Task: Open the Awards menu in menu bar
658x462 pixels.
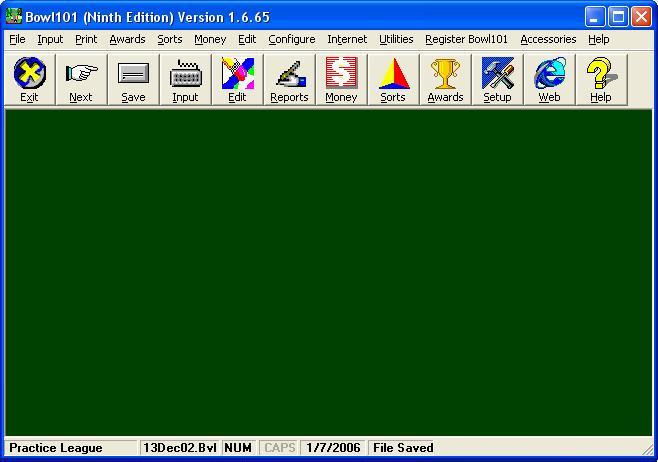Action: (127, 39)
